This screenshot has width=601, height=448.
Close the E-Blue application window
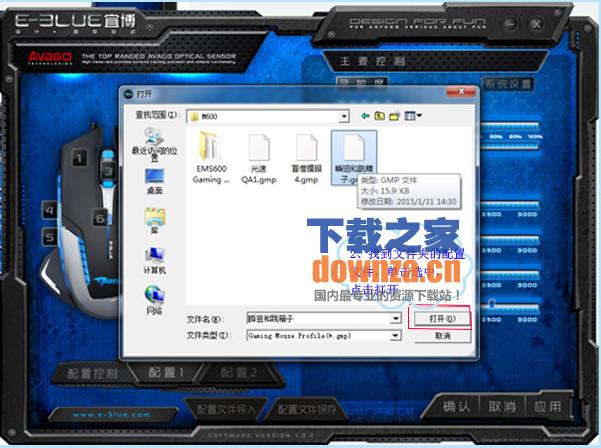[537, 24]
